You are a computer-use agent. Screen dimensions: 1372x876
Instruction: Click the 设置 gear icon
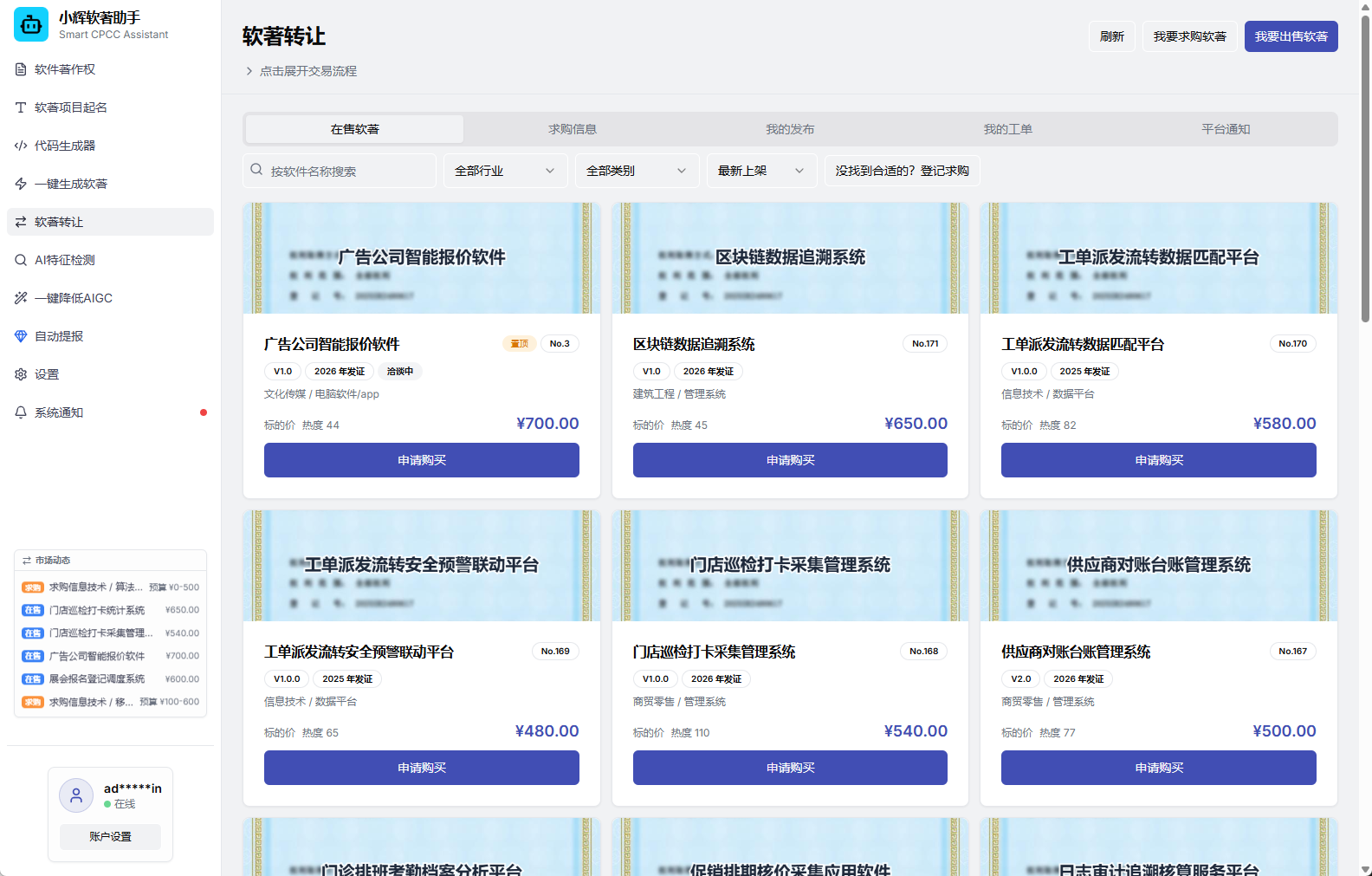21,374
